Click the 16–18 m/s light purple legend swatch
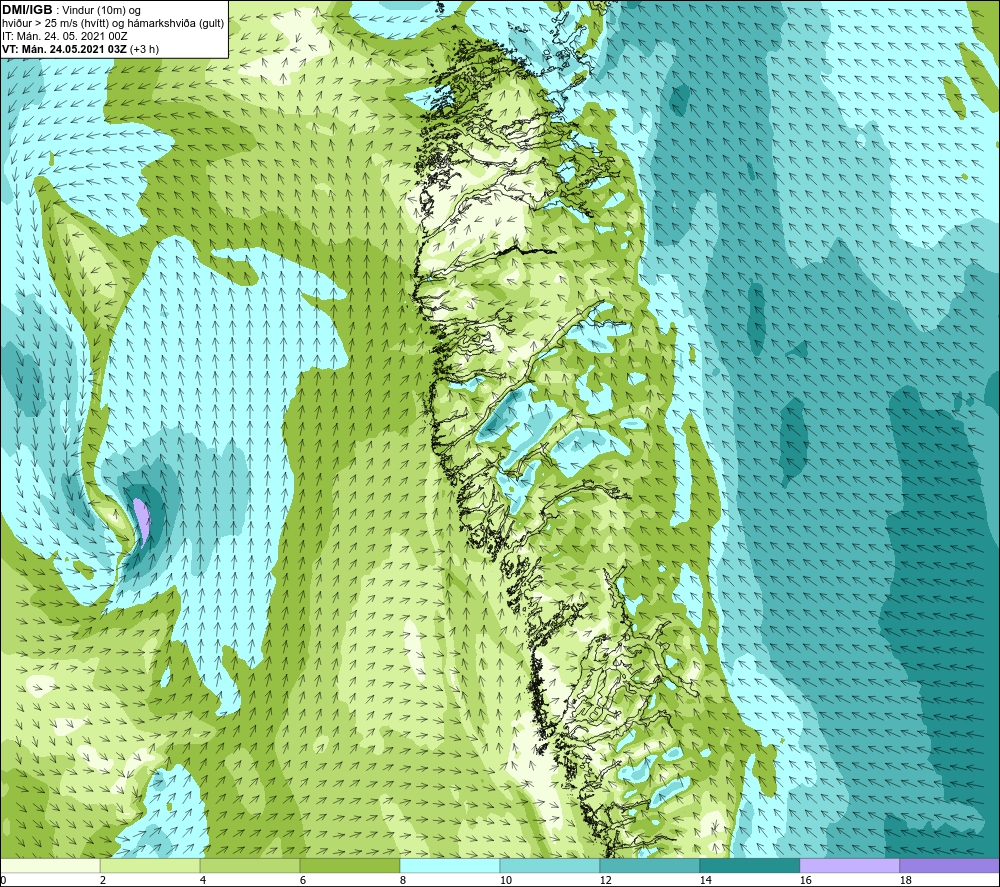Screen dimensions: 1000x887 [x=849, y=866]
